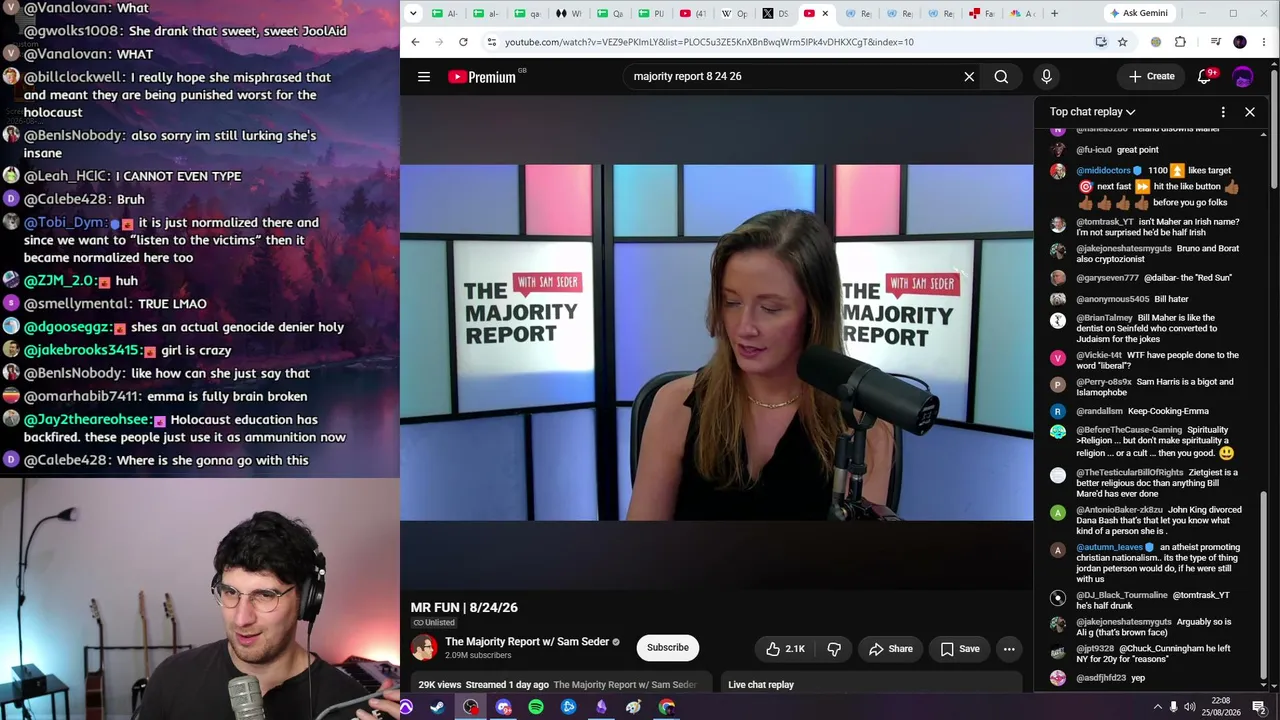Screen dimensions: 1280x720
Task: Open the chat replay options menu
Action: [x=1223, y=112]
